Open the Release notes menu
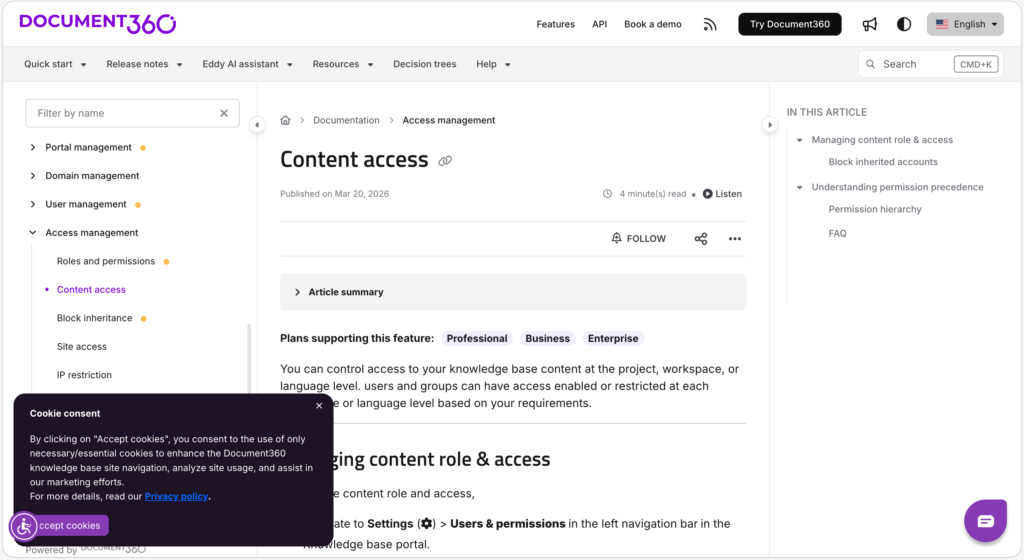 [x=144, y=64]
